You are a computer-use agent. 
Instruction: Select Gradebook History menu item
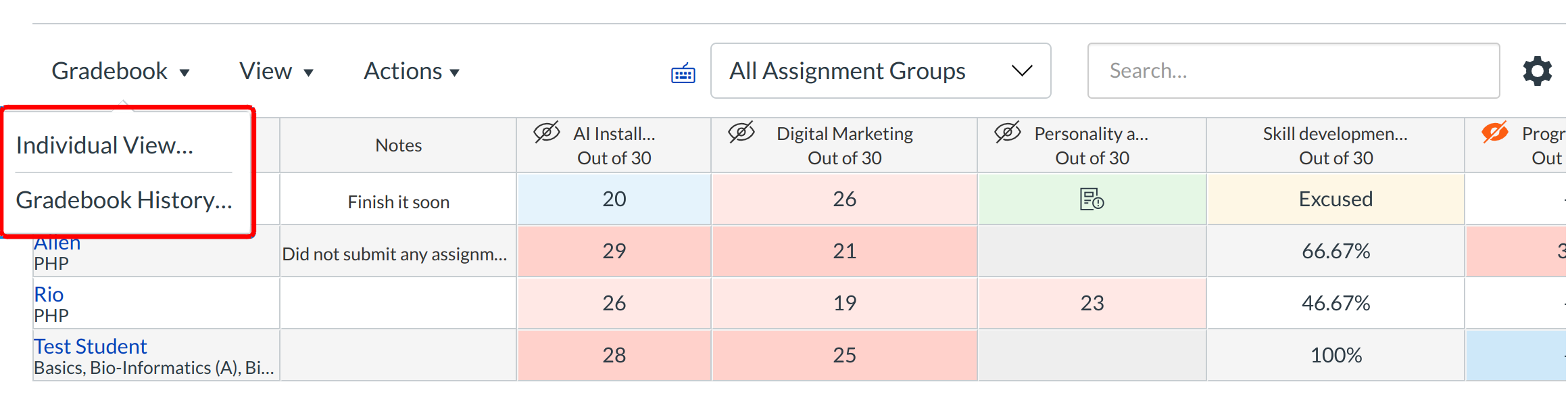(124, 200)
